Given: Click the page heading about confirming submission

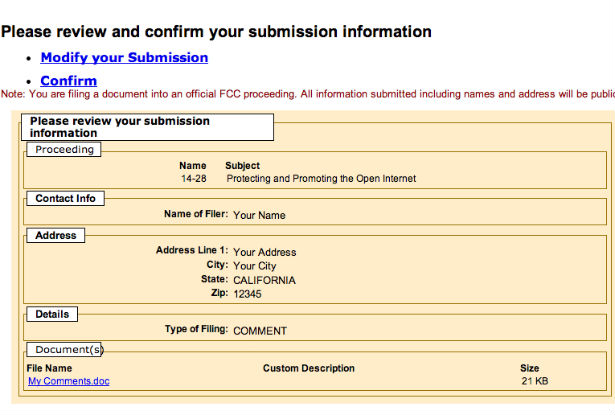Looking at the screenshot, I should click(216, 32).
